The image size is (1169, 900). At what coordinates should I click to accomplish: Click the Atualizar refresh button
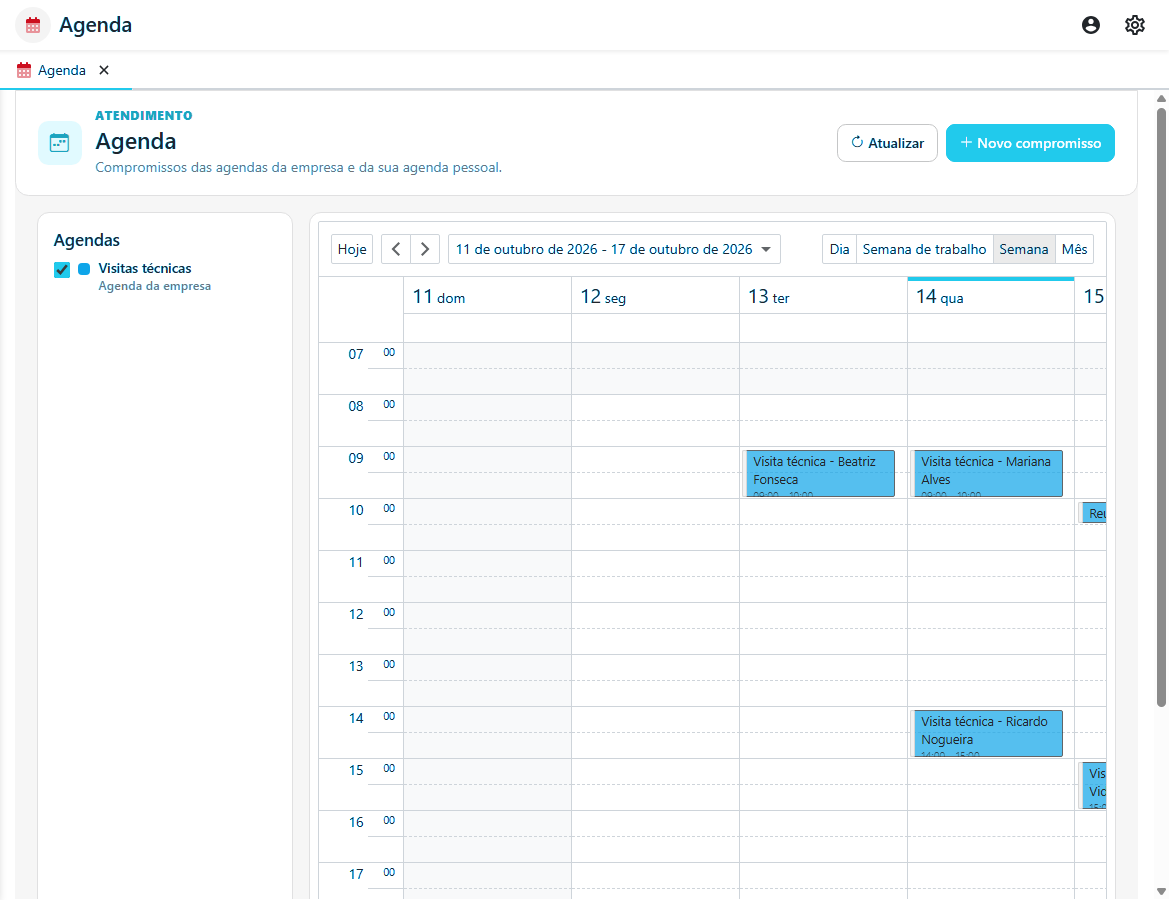click(886, 142)
